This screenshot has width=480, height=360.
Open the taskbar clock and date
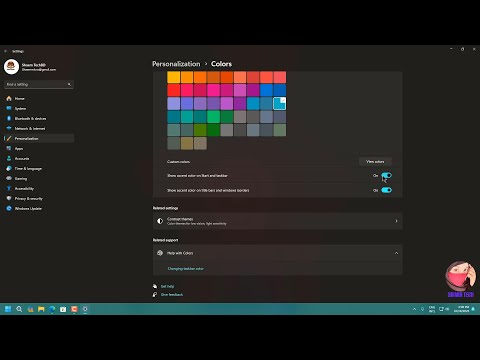coord(462,309)
